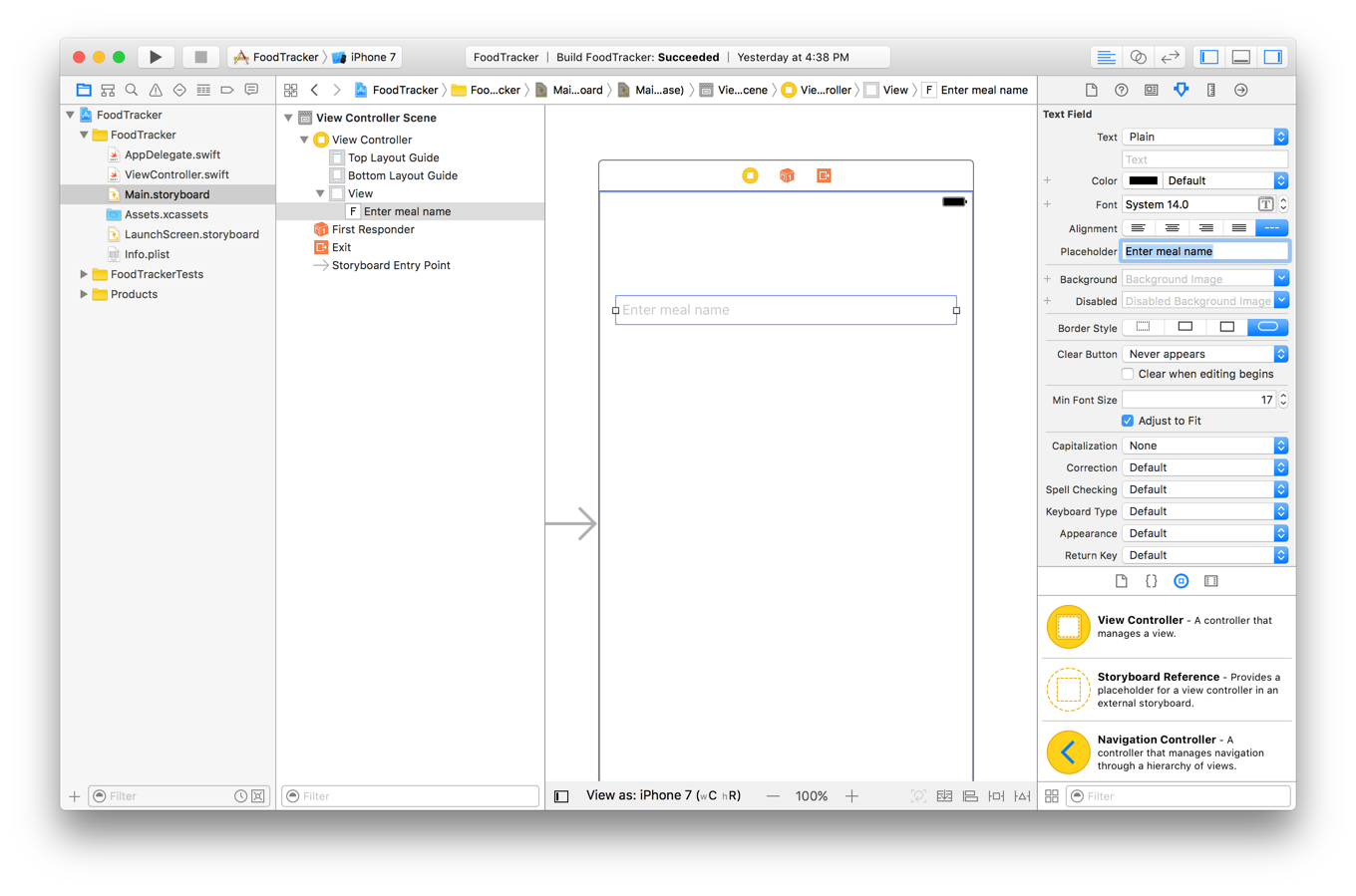
Task: Open the symbol navigator tab
Action: (108, 90)
